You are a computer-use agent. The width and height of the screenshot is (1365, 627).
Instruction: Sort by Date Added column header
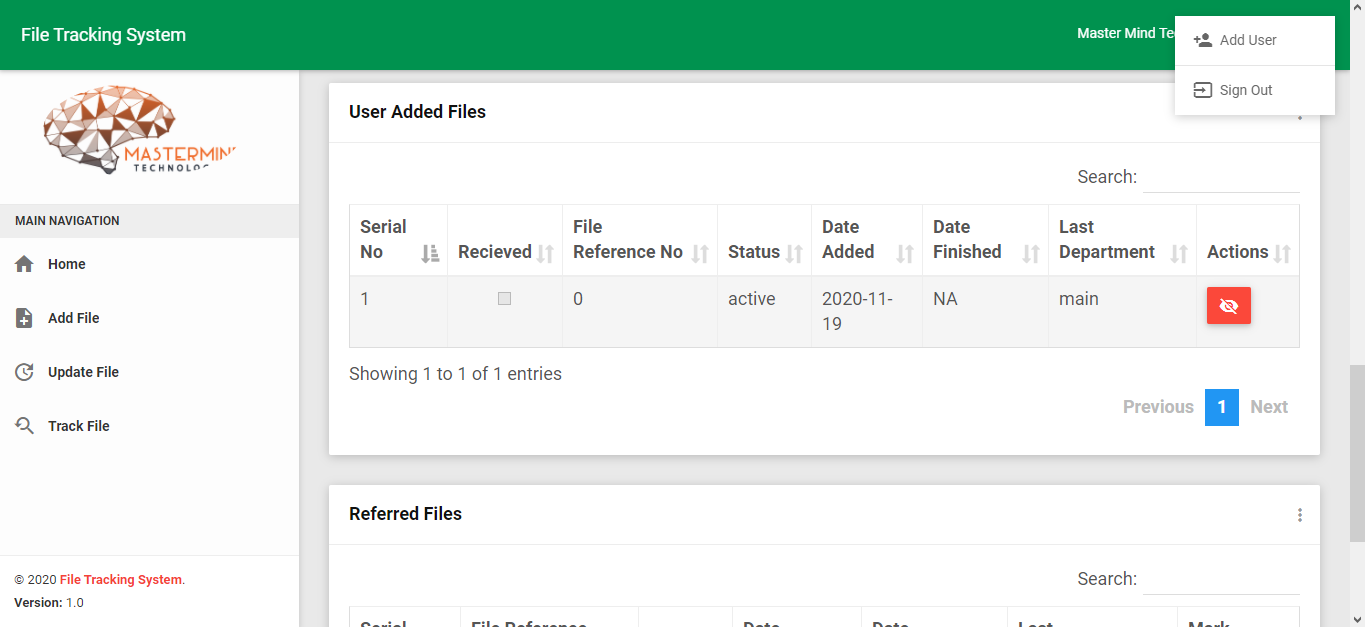point(866,240)
